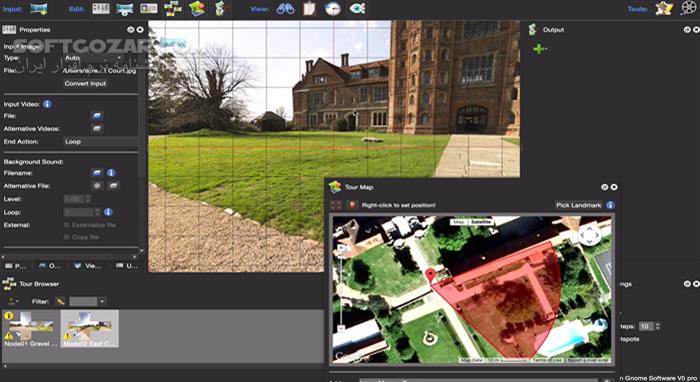Browse for Background Sound Filename

[97, 173]
